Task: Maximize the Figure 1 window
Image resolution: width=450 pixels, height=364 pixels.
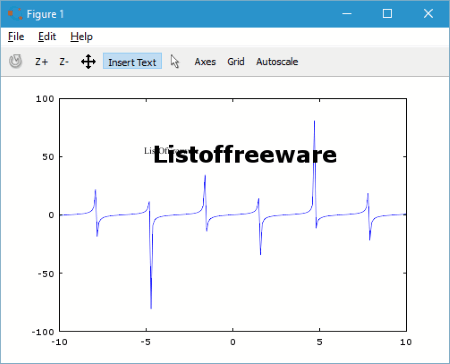Action: point(387,14)
